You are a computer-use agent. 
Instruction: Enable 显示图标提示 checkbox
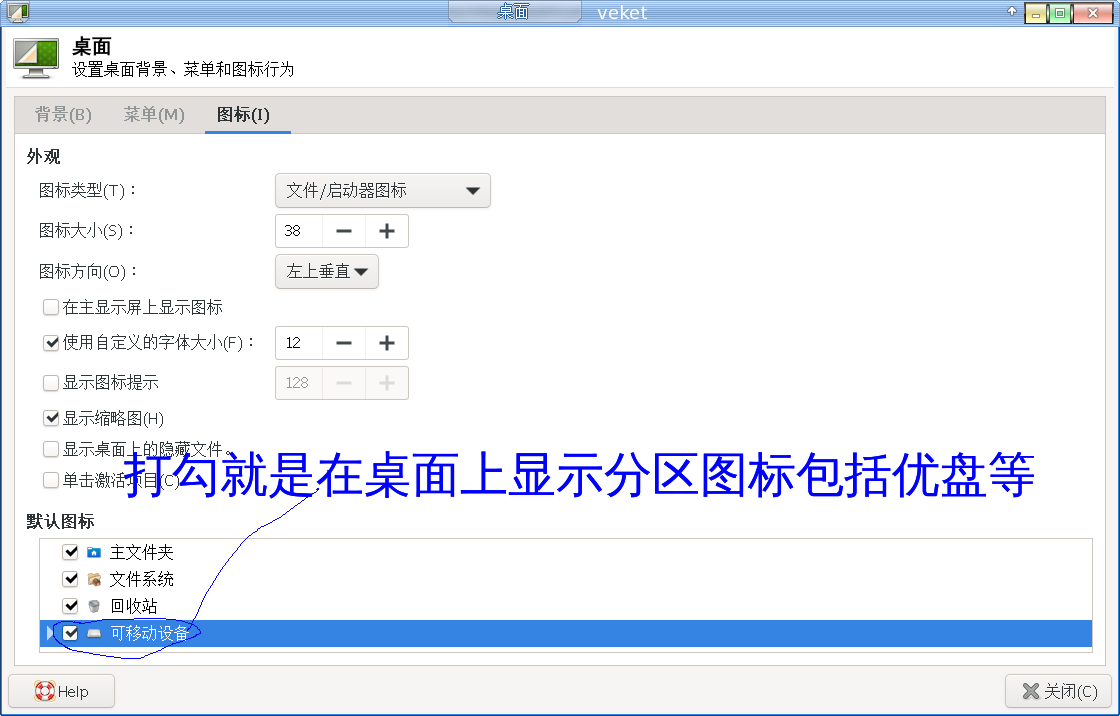(51, 382)
